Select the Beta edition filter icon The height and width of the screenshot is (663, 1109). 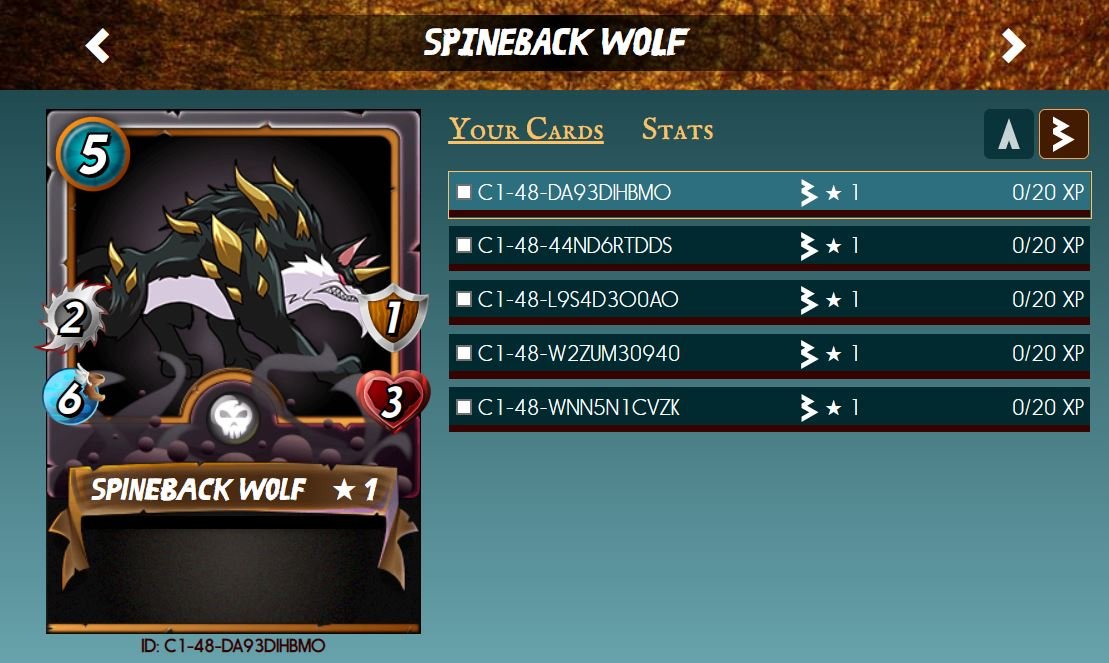tap(1063, 134)
